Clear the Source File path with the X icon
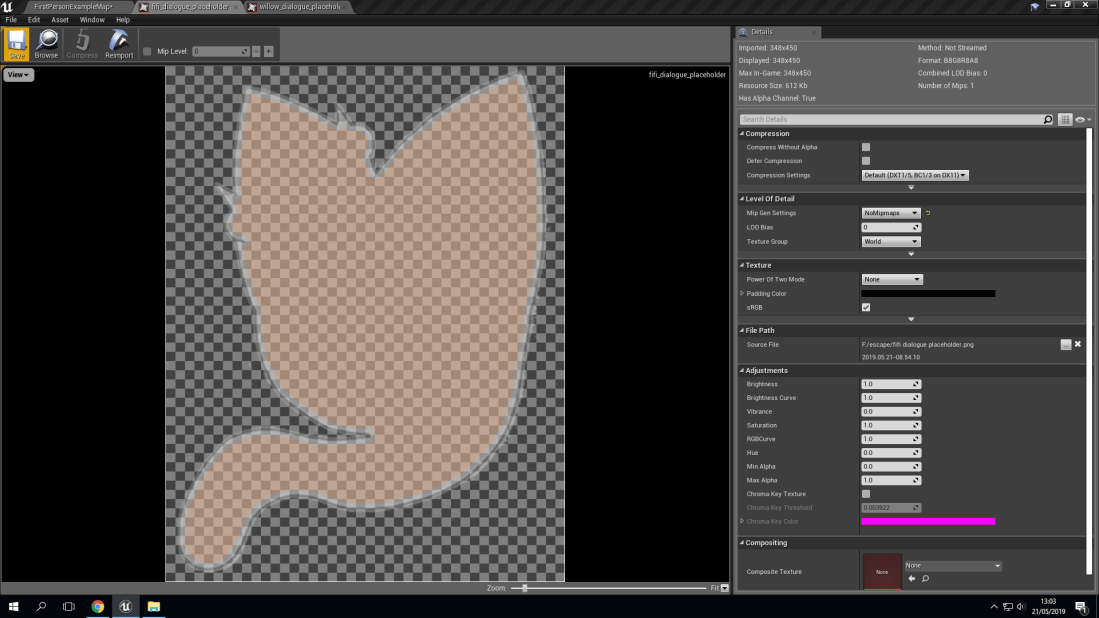 [x=1077, y=344]
